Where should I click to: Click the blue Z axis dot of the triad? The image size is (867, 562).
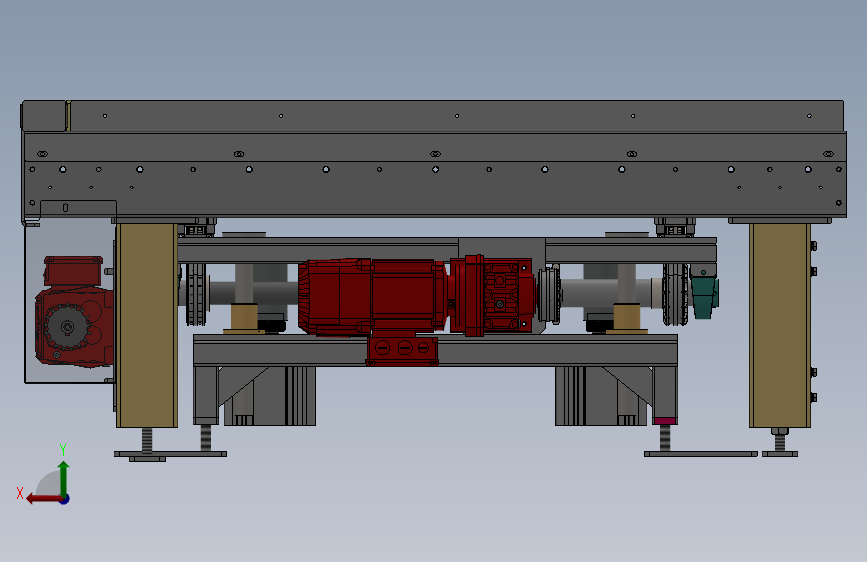coord(65,499)
